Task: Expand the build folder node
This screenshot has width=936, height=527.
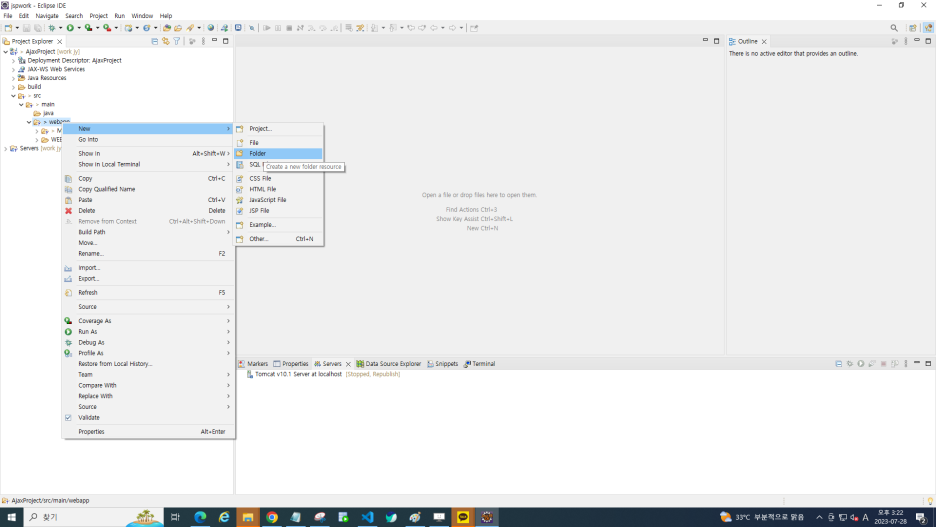Action: [14, 87]
